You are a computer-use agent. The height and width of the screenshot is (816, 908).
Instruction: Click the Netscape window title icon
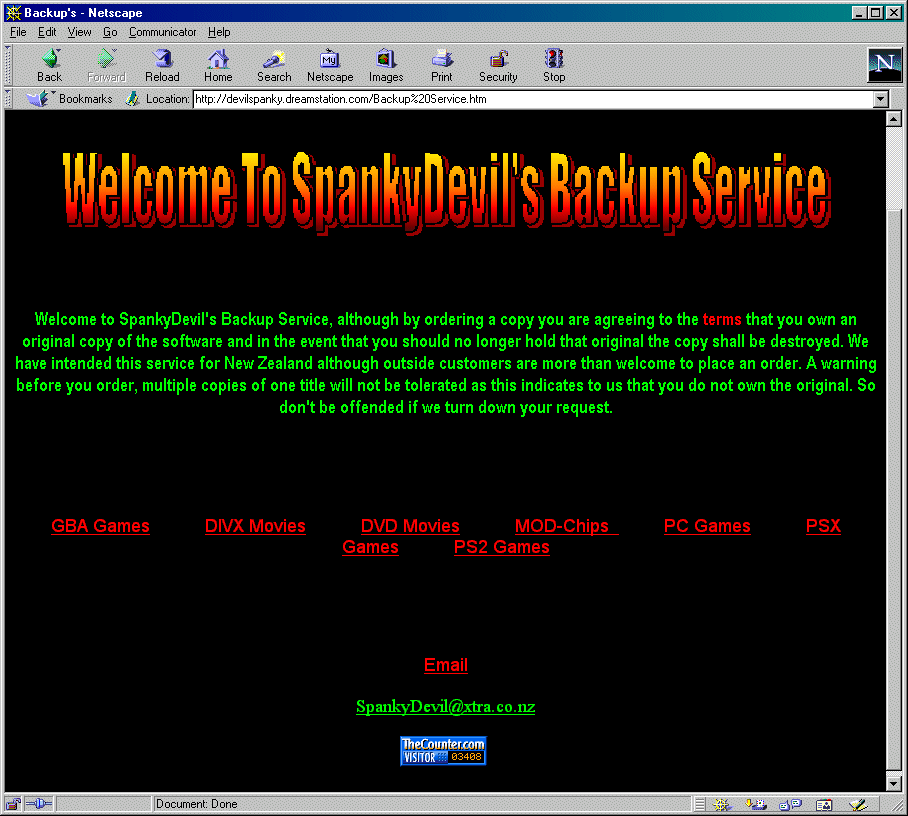(x=13, y=13)
